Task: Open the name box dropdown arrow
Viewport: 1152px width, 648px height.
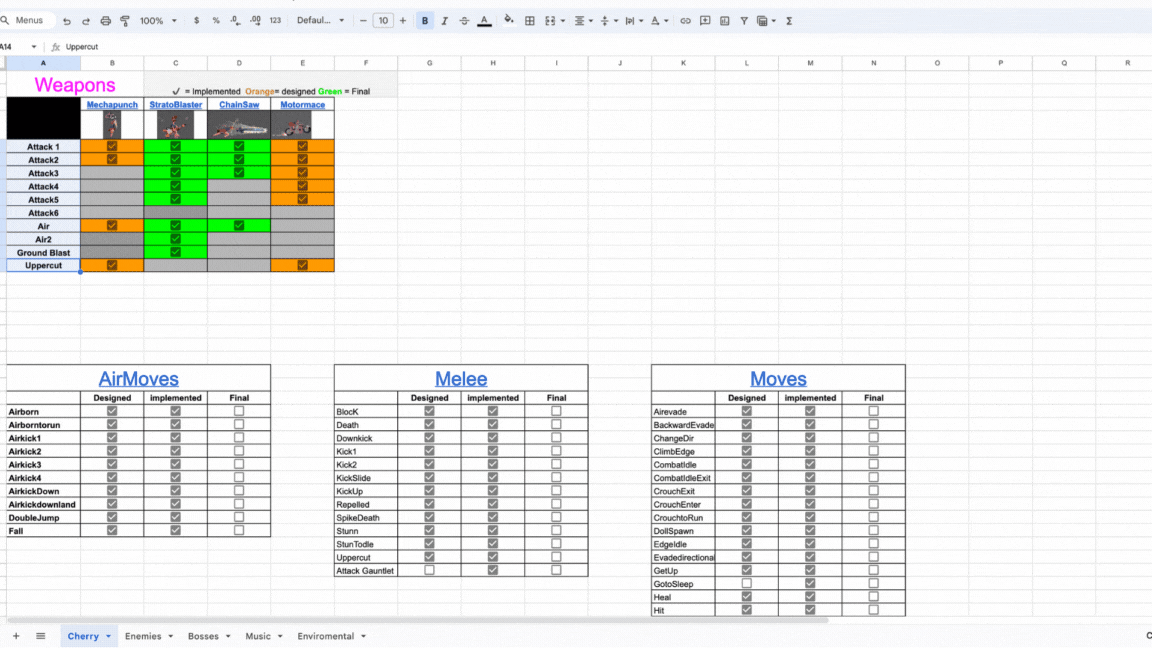Action: 34,47
